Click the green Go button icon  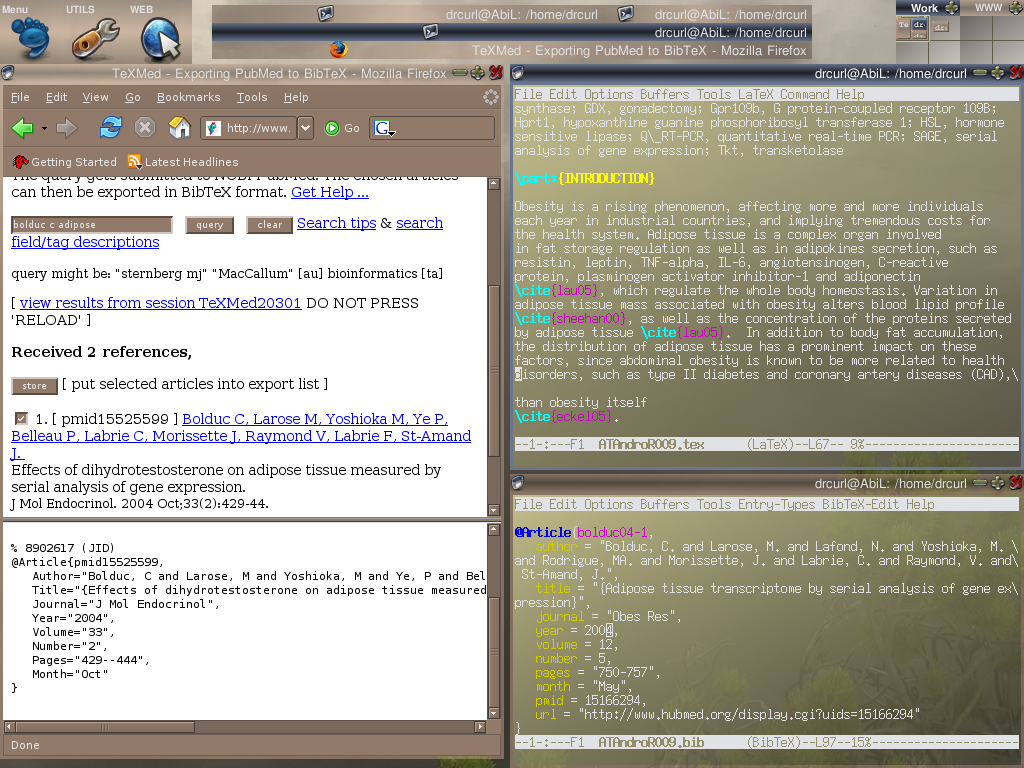point(332,128)
